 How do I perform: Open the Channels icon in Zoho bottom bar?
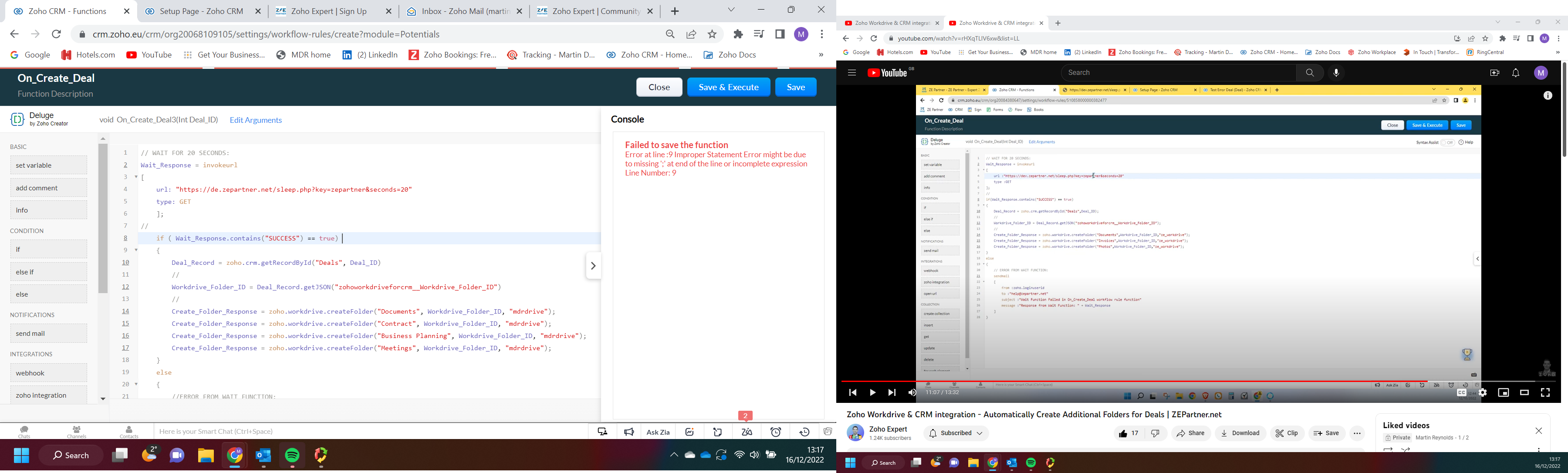pos(77,432)
